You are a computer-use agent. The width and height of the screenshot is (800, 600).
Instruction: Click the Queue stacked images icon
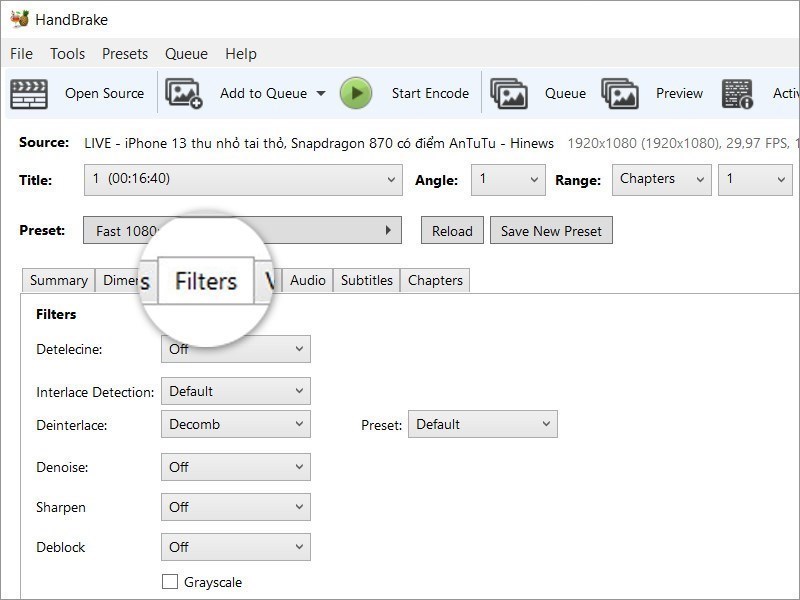509,93
